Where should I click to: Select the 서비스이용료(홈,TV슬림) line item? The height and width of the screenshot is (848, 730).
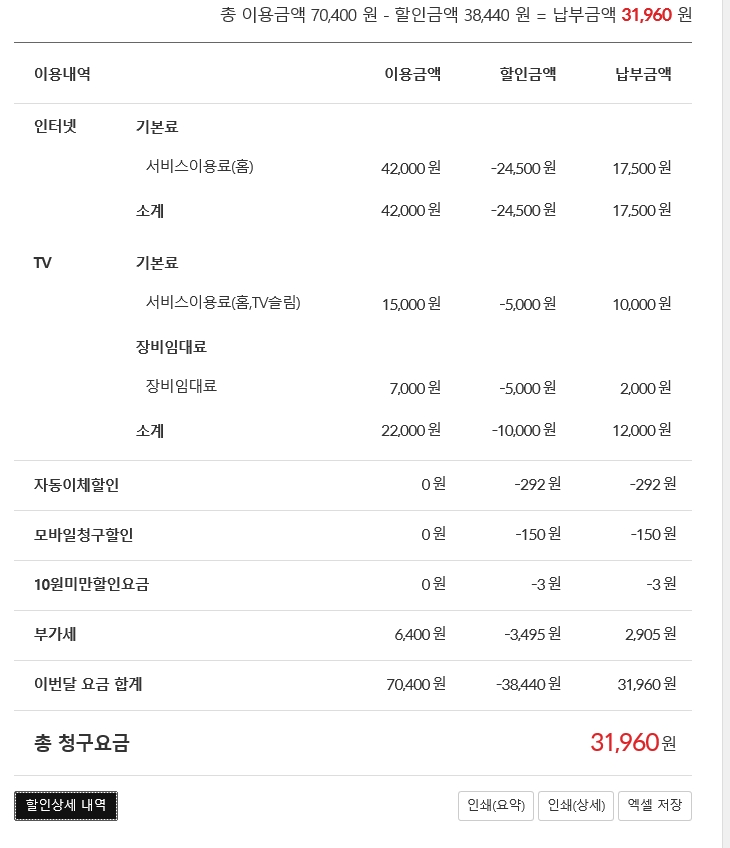(223, 302)
